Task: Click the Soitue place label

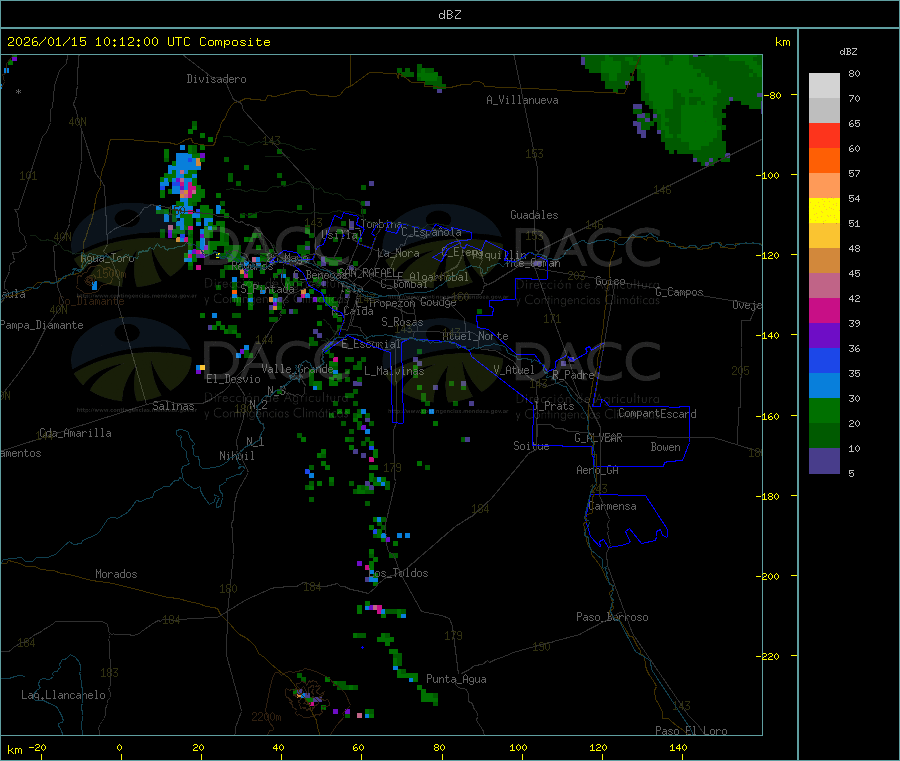Action: tap(532, 446)
